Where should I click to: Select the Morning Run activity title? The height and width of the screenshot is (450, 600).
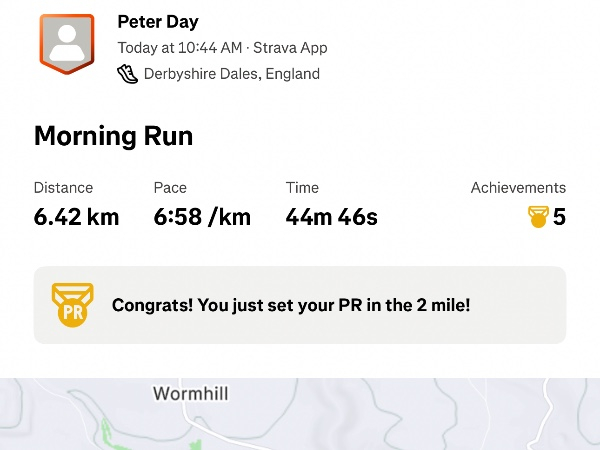(x=113, y=136)
